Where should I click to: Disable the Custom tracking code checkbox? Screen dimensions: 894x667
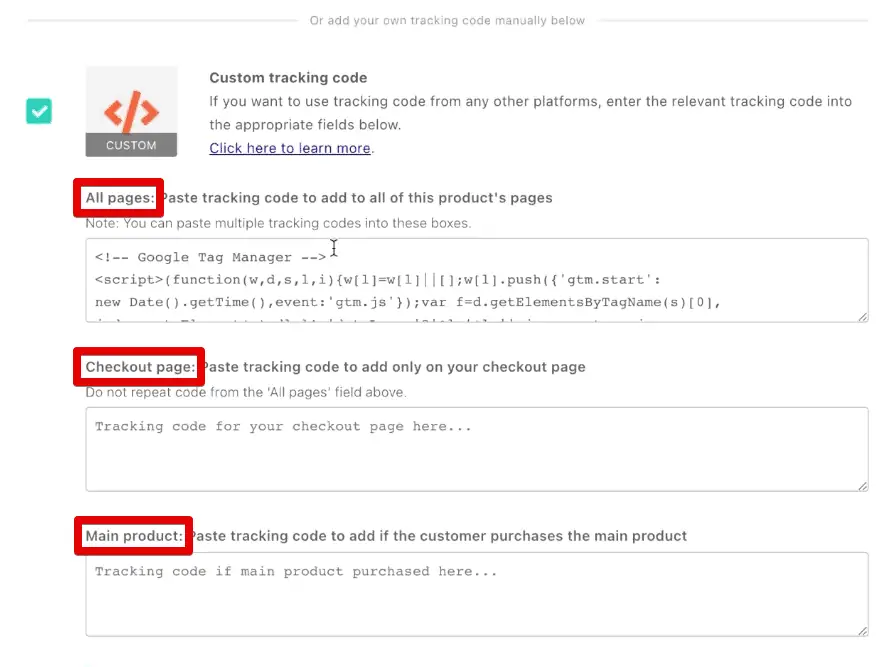coord(38,112)
